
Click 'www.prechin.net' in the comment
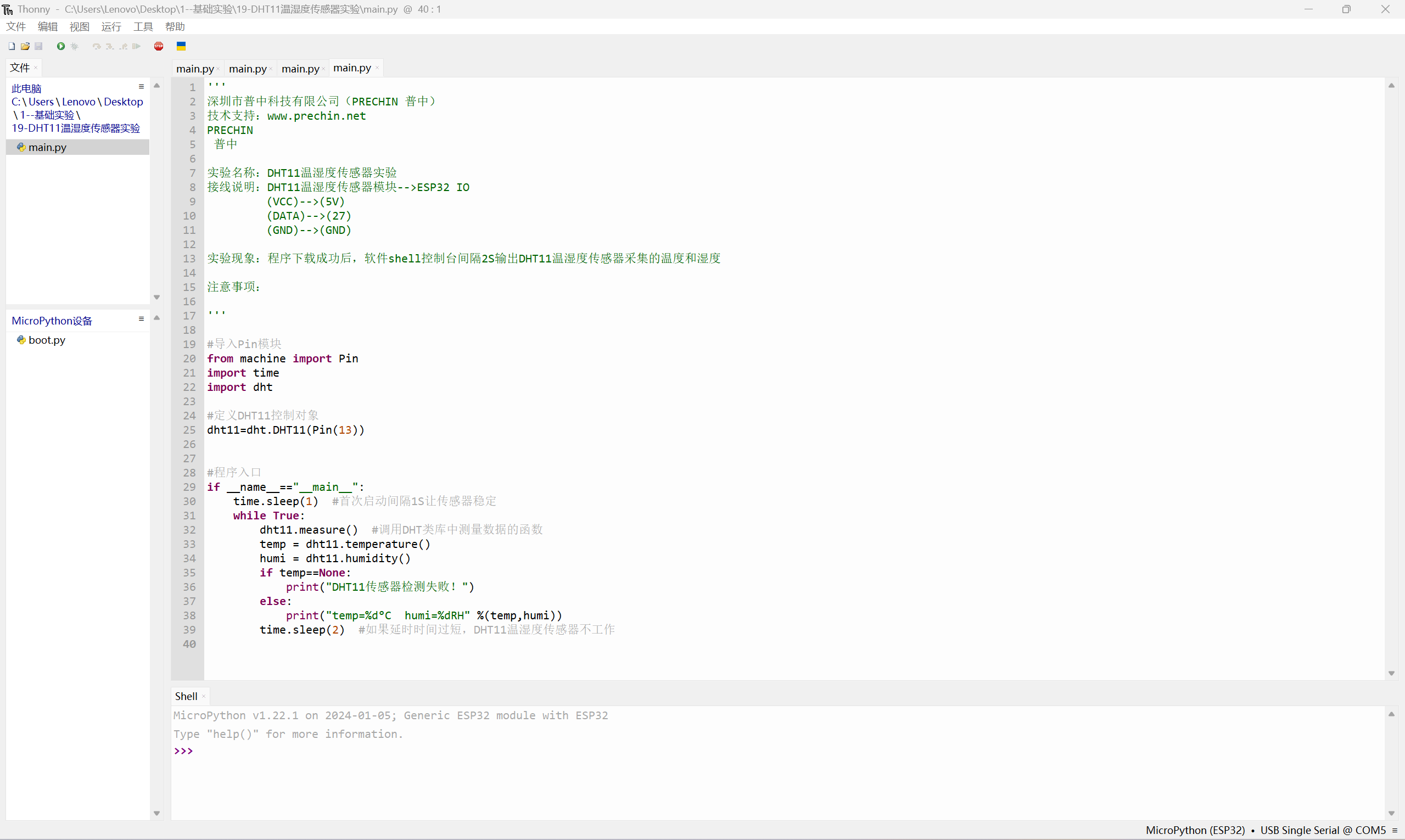tap(316, 116)
